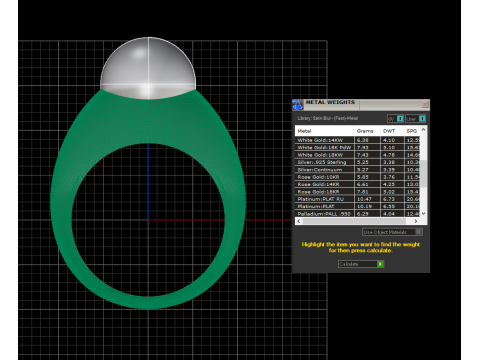The image size is (480, 360).
Task: Select the White Gold:14KW row
Action: tap(358, 140)
